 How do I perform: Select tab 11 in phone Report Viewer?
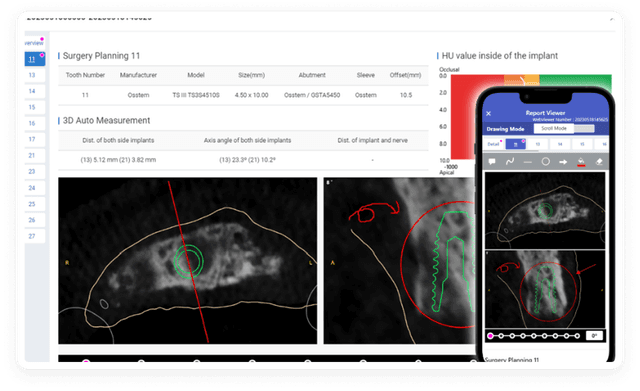[x=516, y=144]
